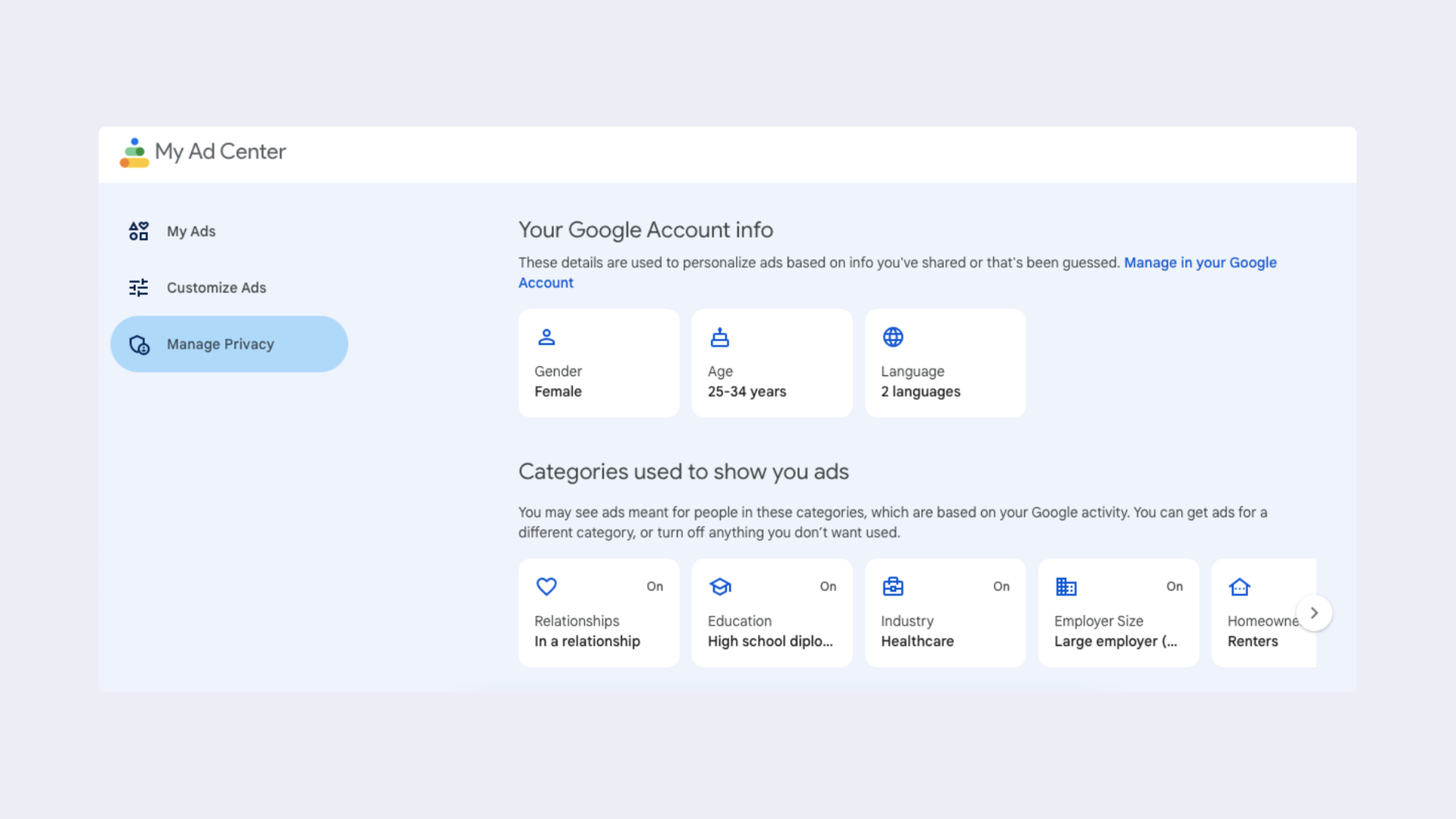Click the Gender person icon
The image size is (1456, 819).
(x=547, y=337)
